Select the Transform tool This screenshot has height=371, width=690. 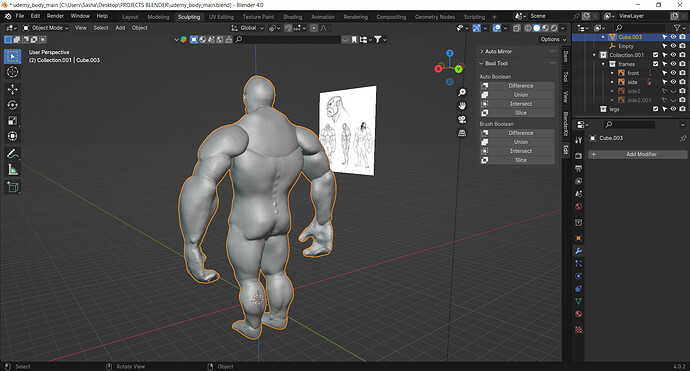coord(12,136)
